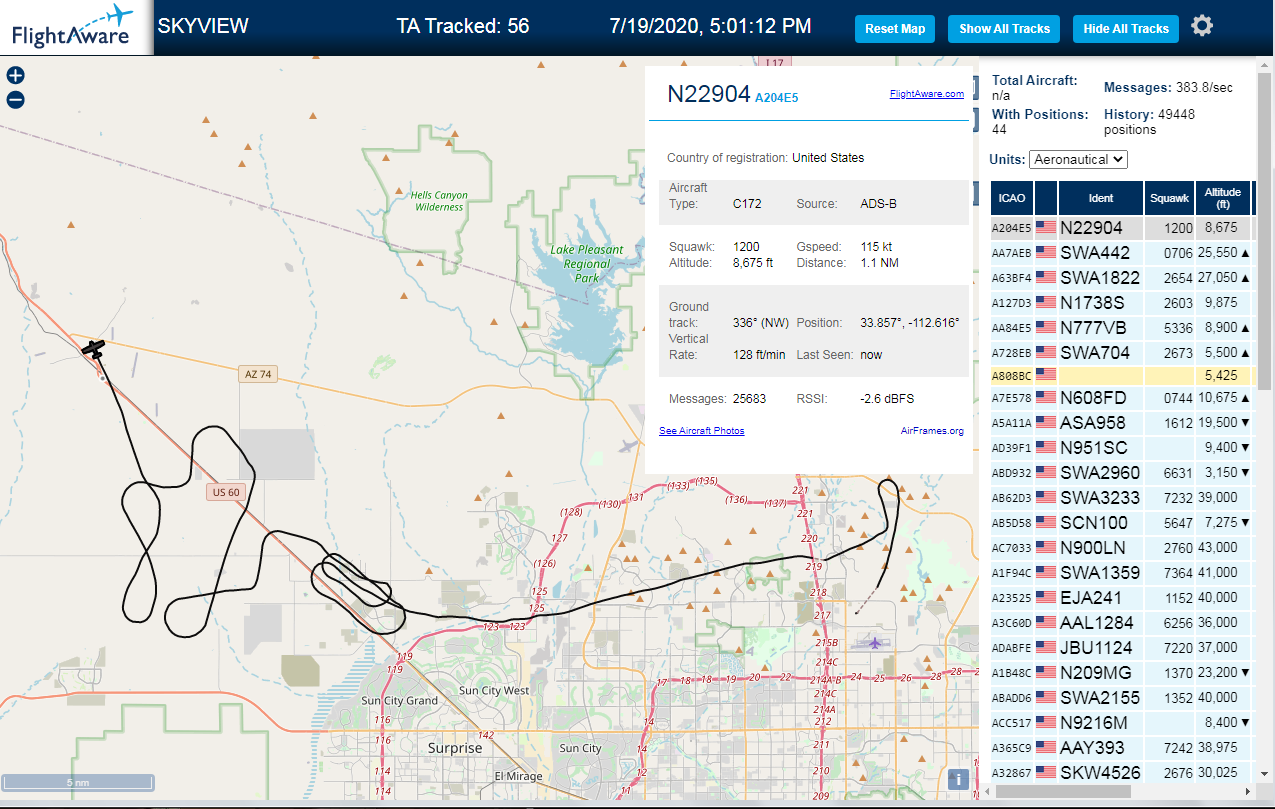Select the SWA2155 aircraft row
The height and width of the screenshot is (809, 1275).
coord(1122,697)
